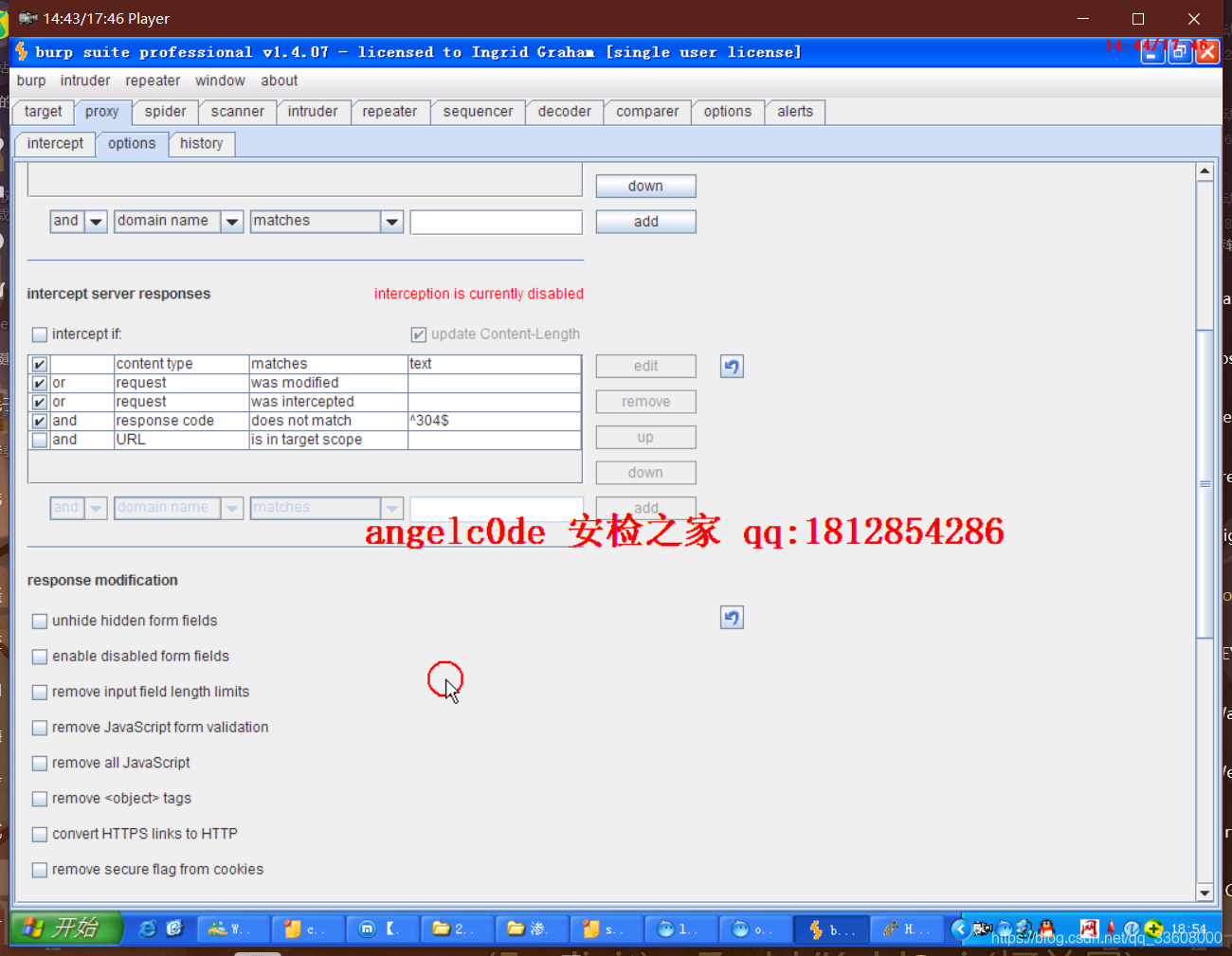Open the repeater menu in the menu bar
1232x956 pixels.
pos(153,81)
